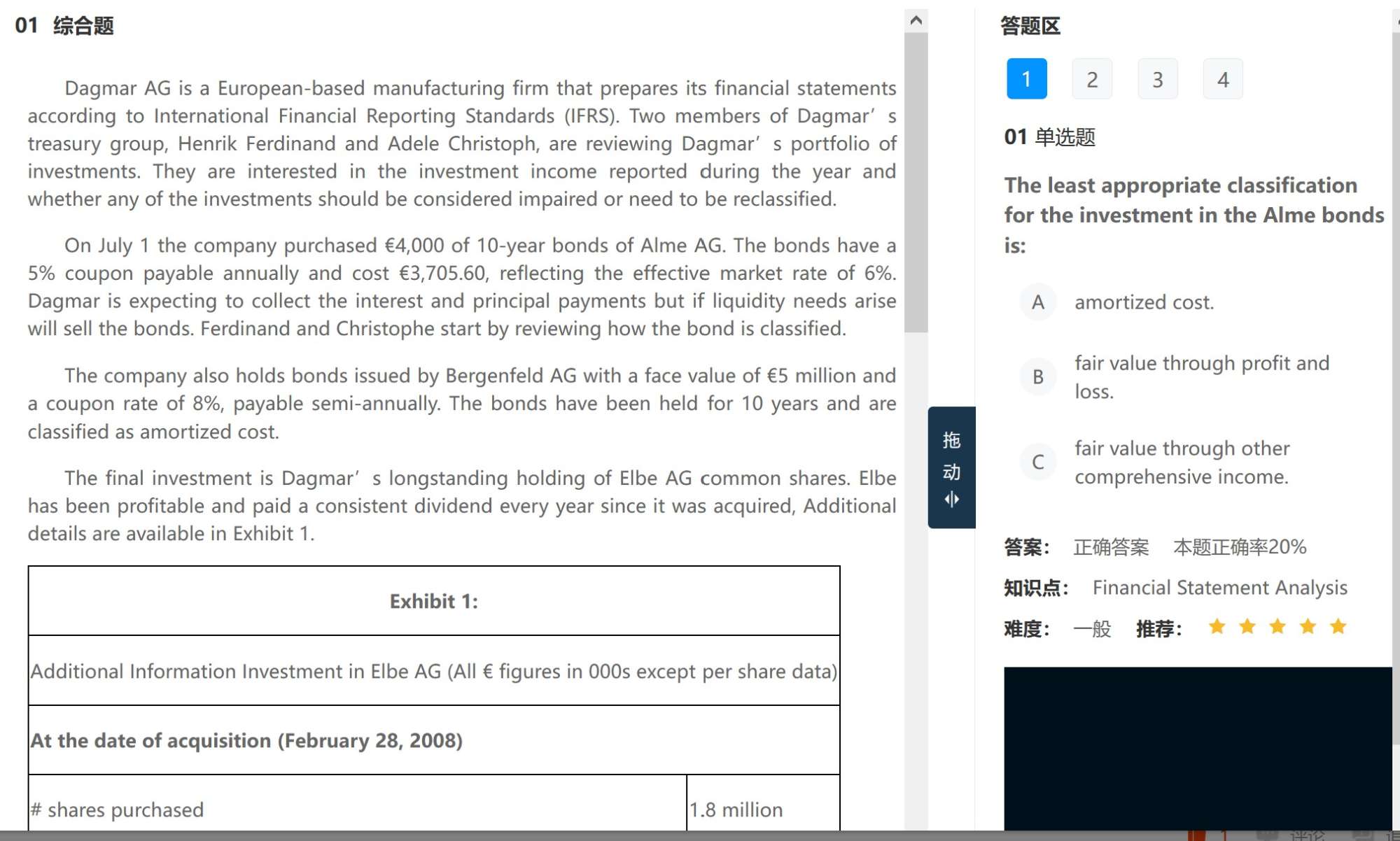Screen dimensions: 1400x841
Task: Select answer option C circle
Action: click(1037, 462)
